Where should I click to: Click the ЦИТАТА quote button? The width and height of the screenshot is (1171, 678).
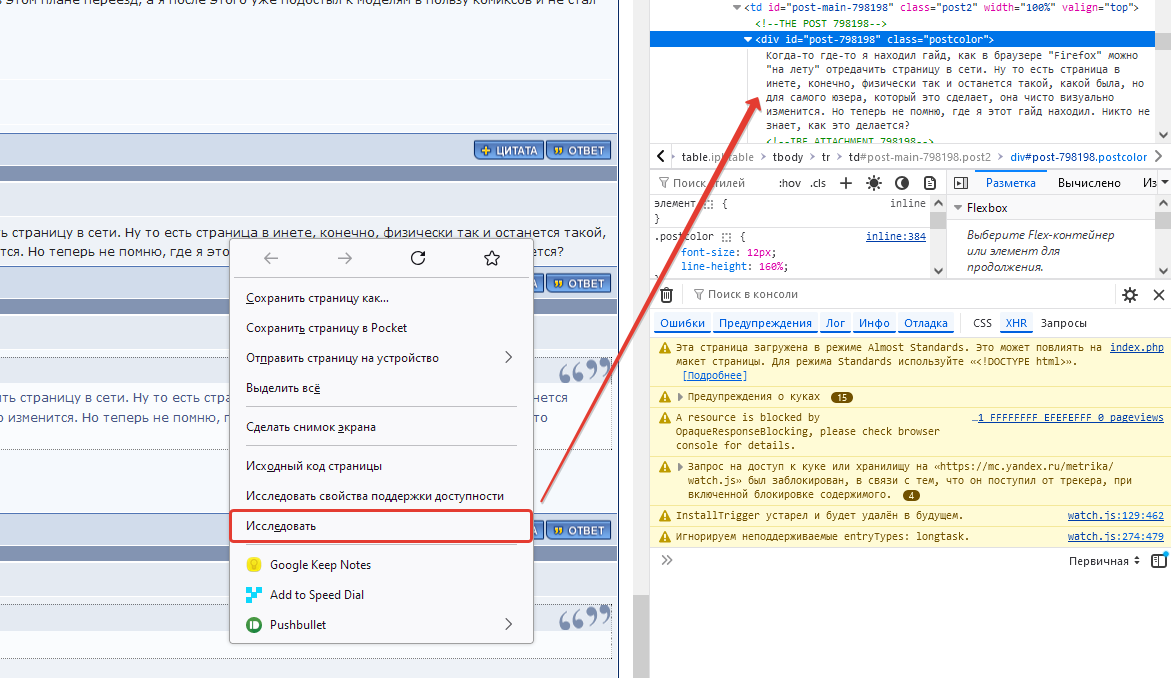(x=509, y=151)
